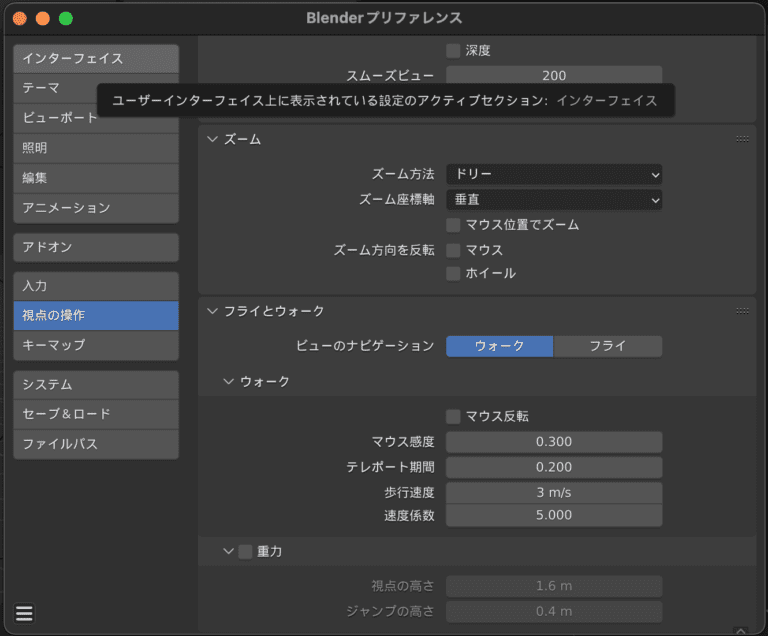Viewport: 768px width, 636px height.
Task: Click the Blenderプリファレンス window title
Action: point(384,18)
